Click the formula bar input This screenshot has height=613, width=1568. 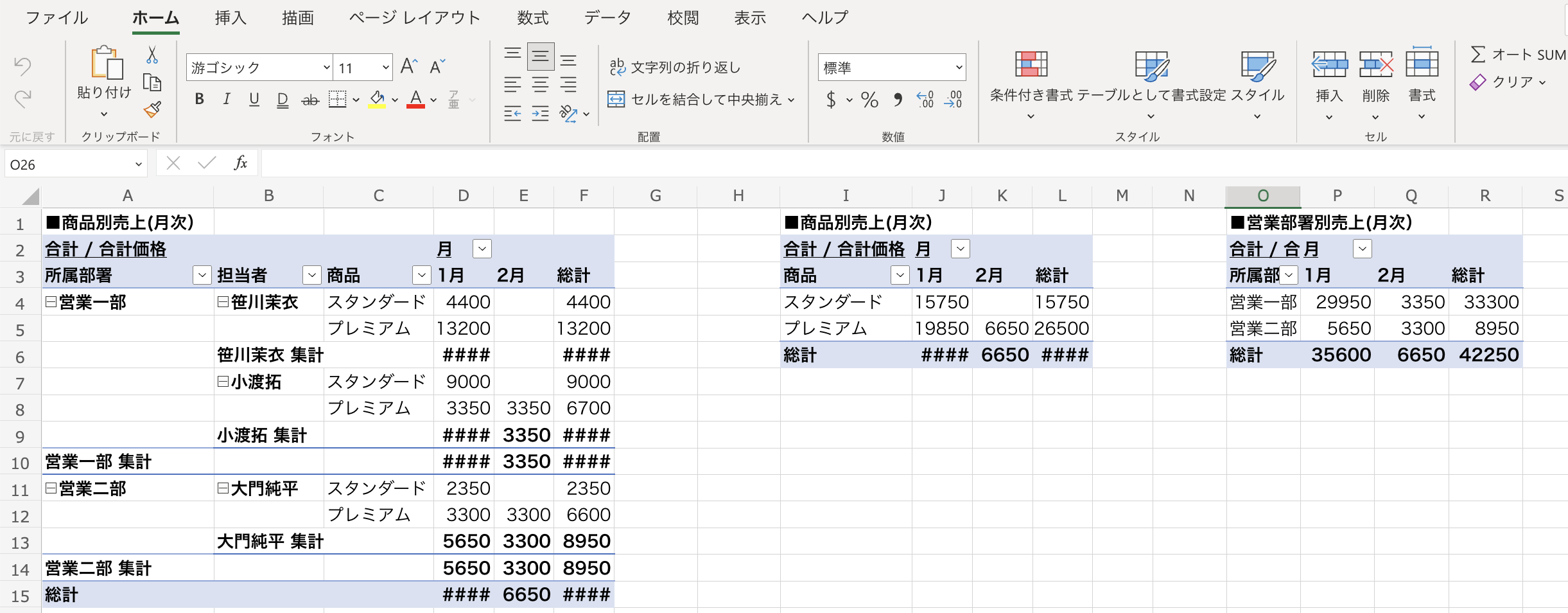914,163
